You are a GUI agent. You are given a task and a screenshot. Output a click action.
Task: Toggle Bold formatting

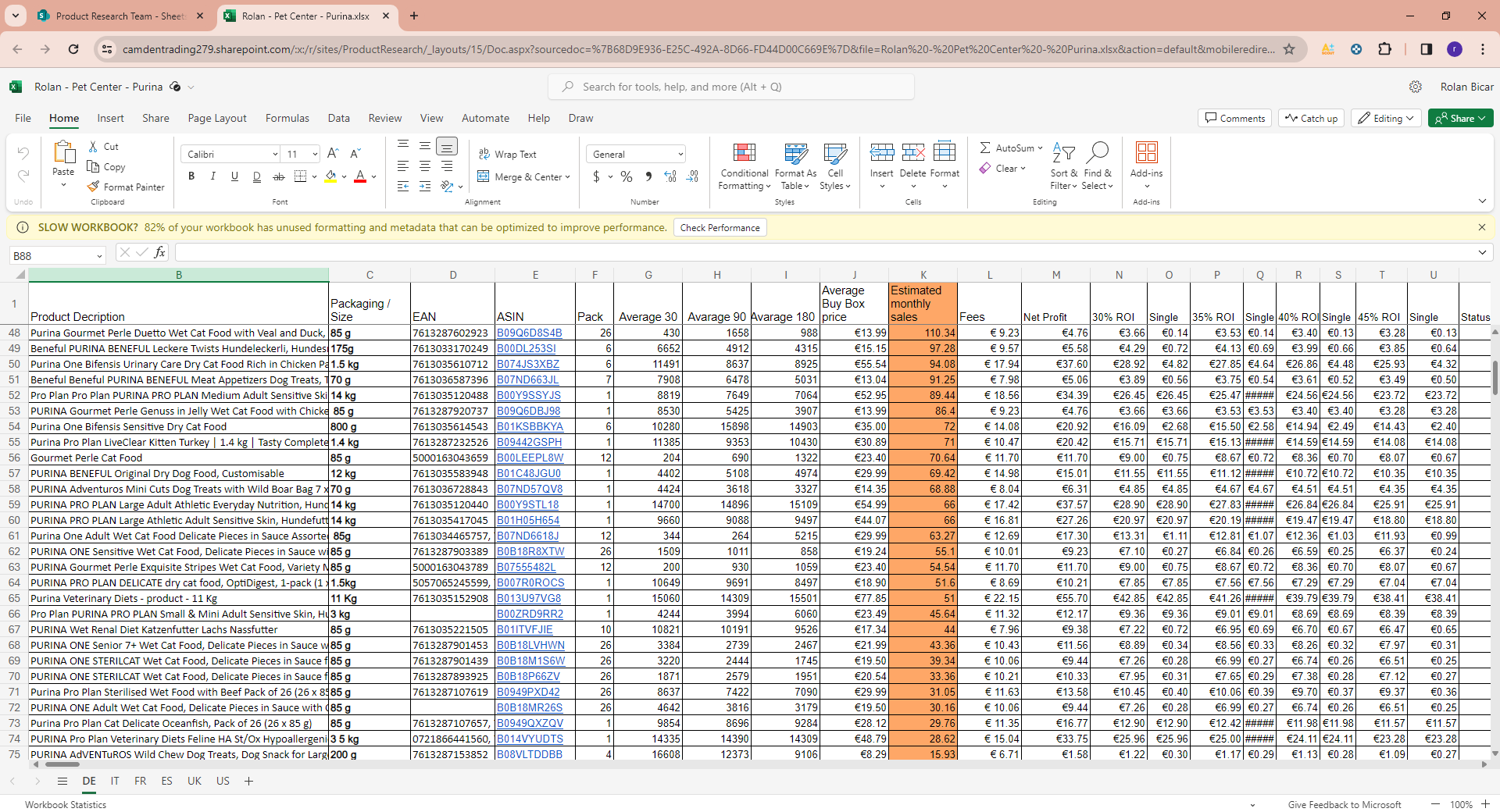coord(191,176)
